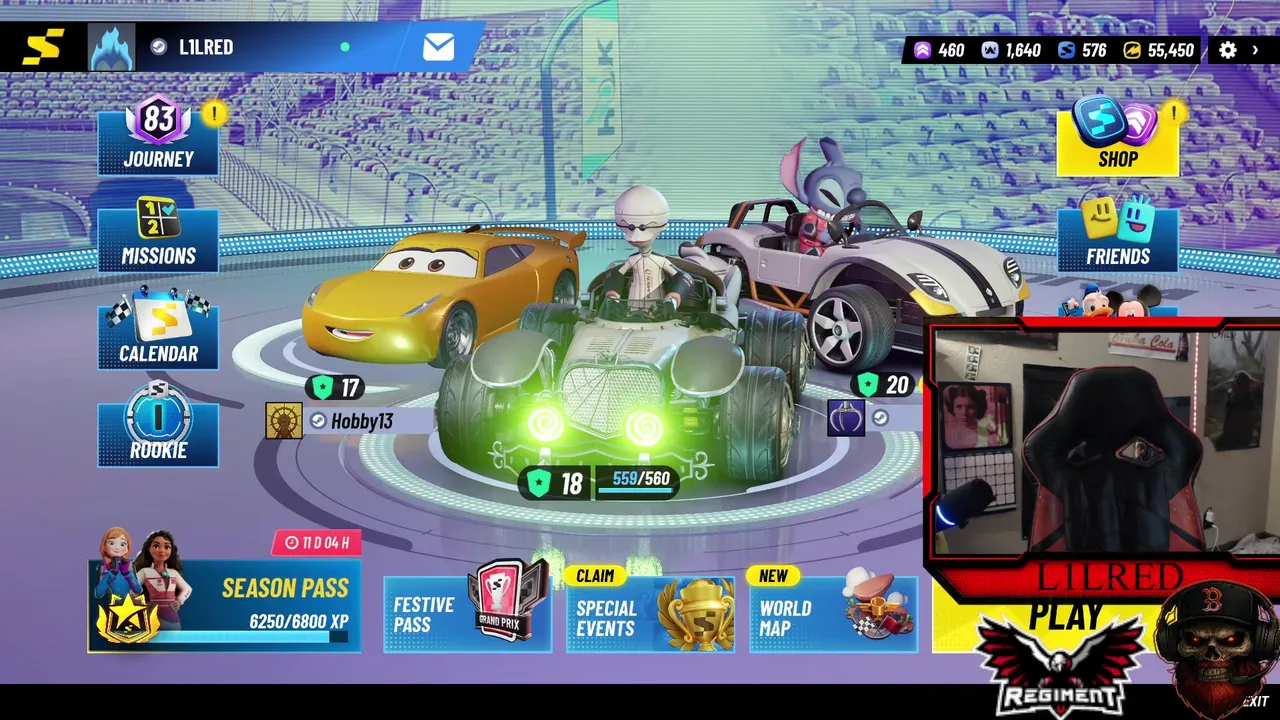View the 1,640 currency balance
1280x720 pixels.
point(1011,50)
